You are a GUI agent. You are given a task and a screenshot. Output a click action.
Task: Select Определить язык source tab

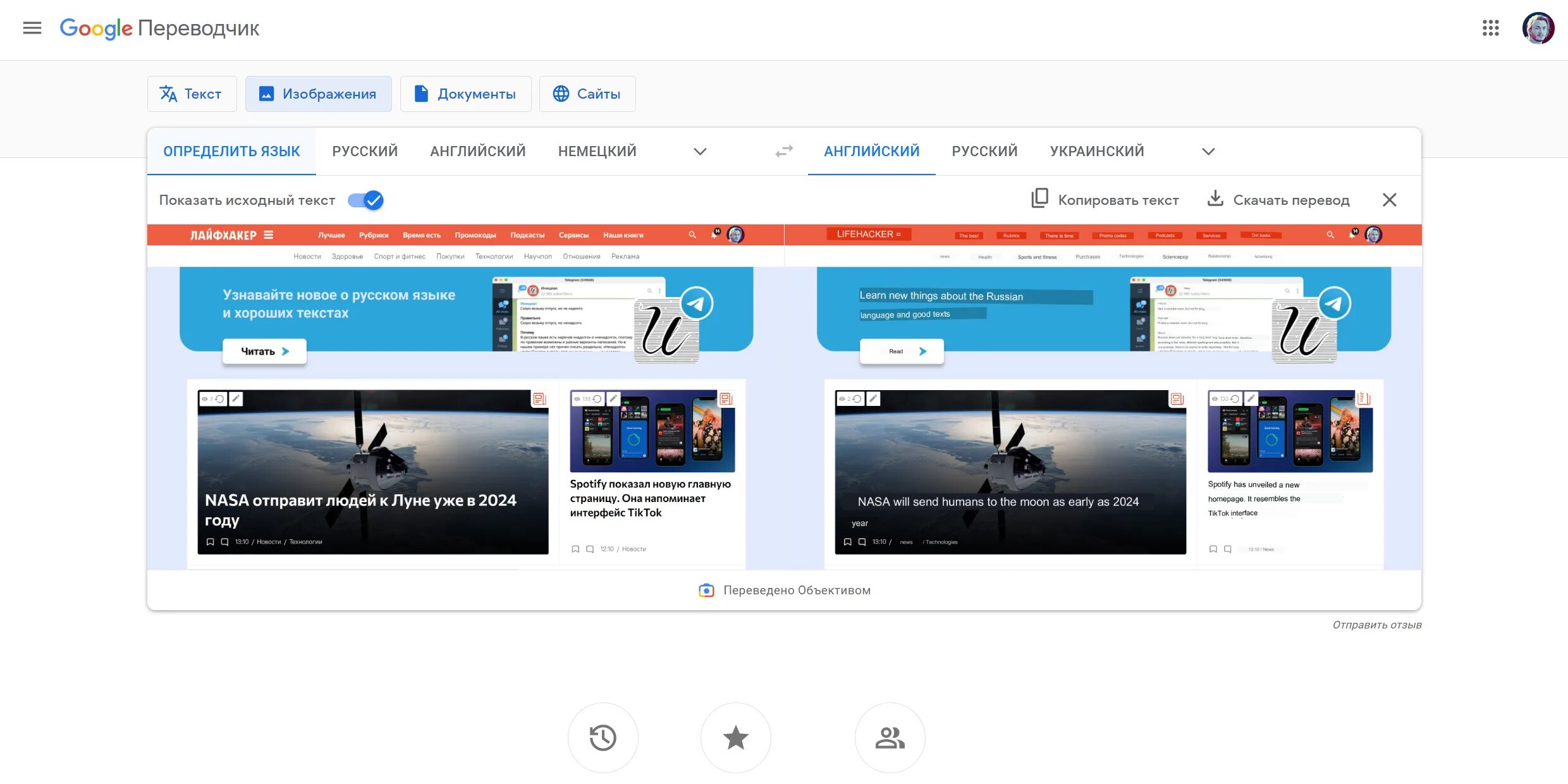(231, 151)
